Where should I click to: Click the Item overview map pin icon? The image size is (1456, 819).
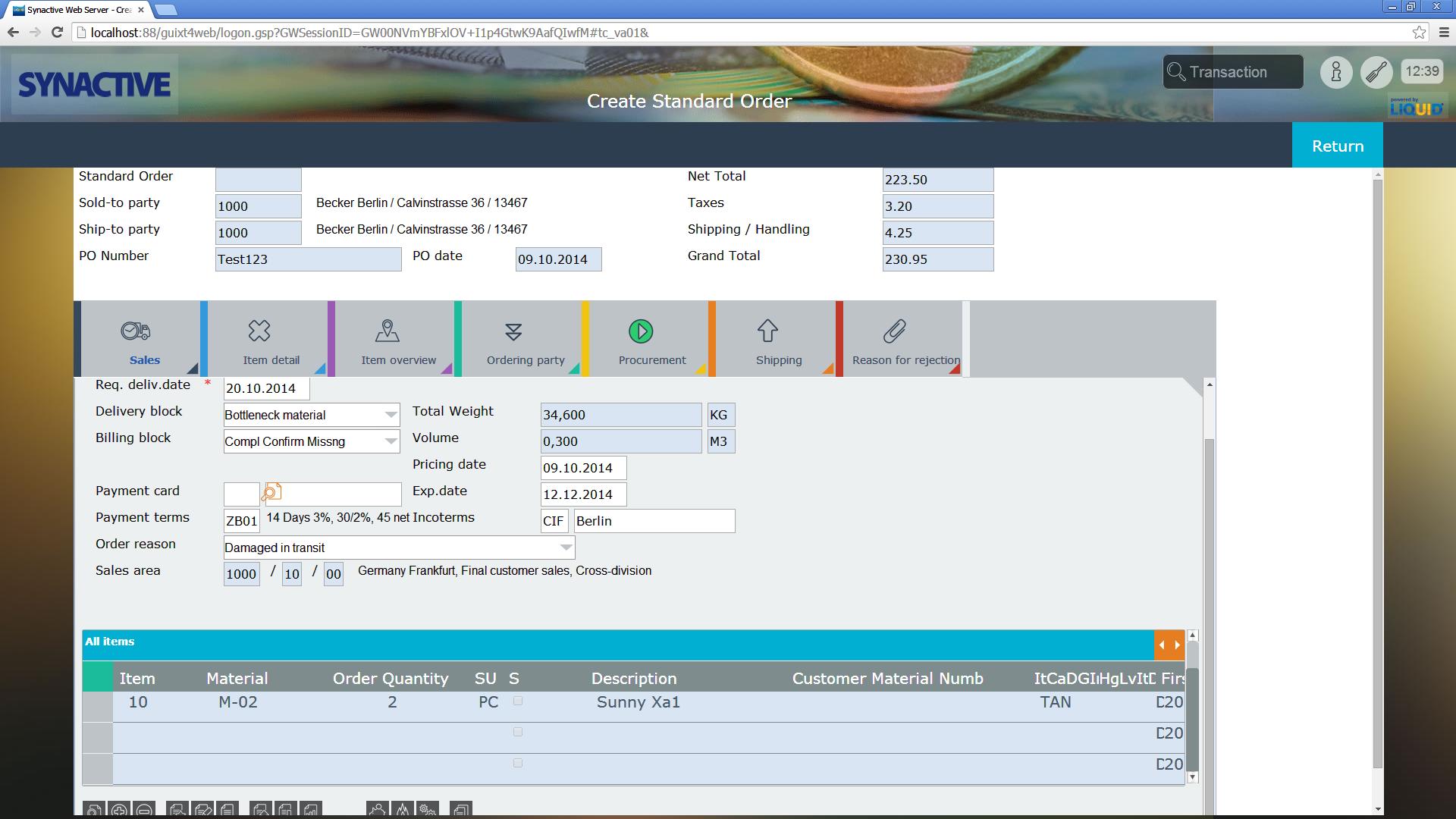click(388, 331)
